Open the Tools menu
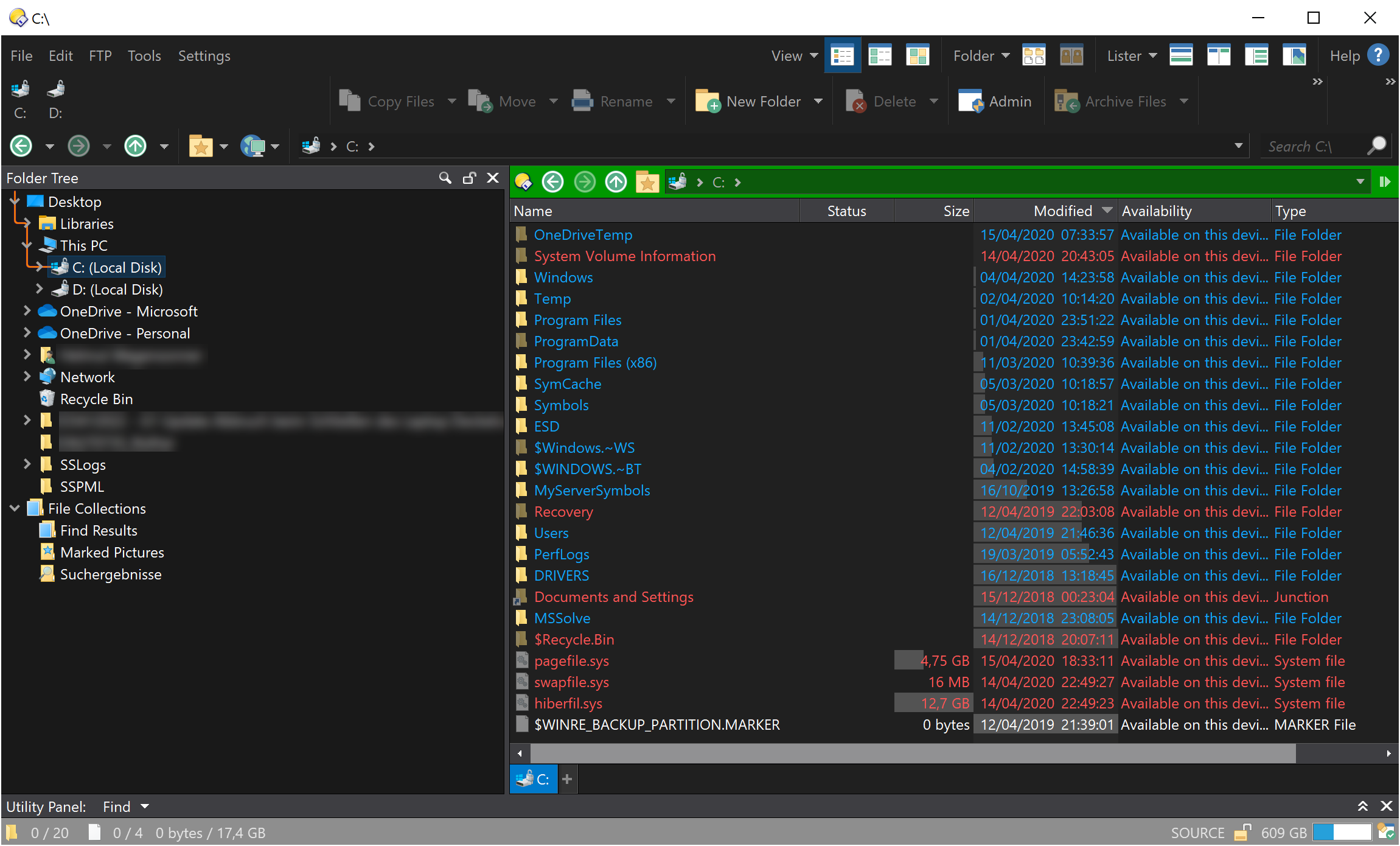1400x846 pixels. click(144, 56)
